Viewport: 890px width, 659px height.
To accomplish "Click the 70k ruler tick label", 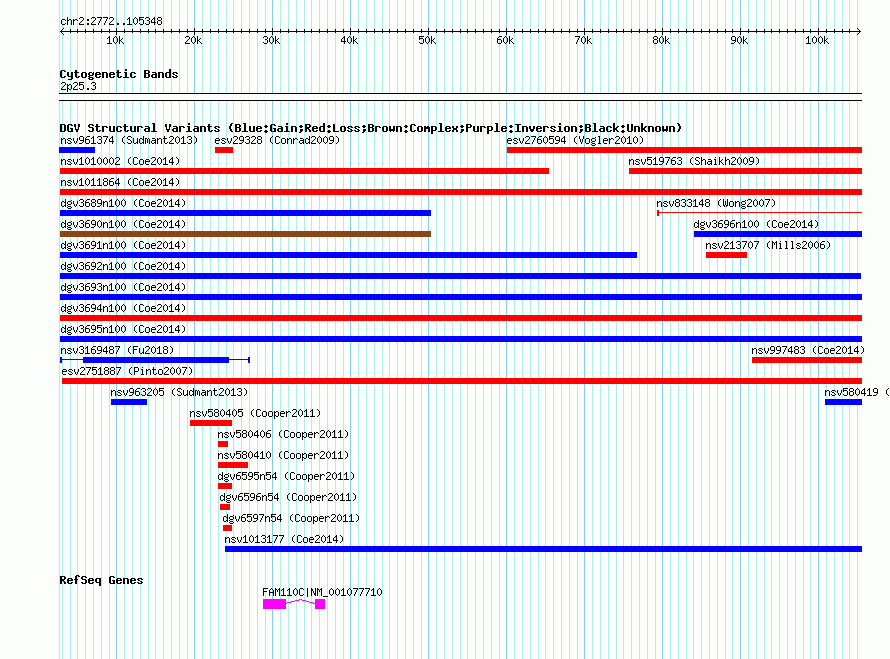I will point(583,40).
